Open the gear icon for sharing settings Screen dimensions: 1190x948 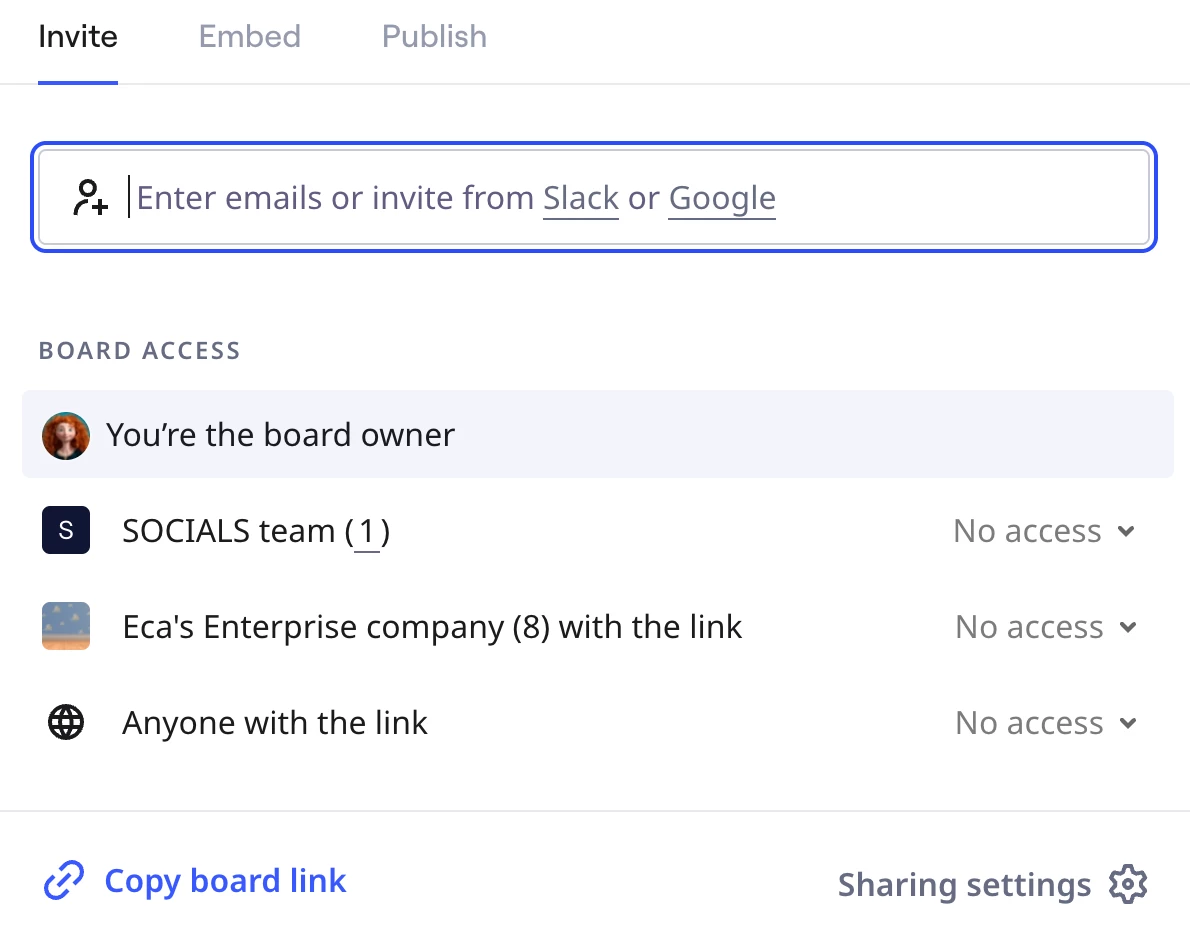1128,884
